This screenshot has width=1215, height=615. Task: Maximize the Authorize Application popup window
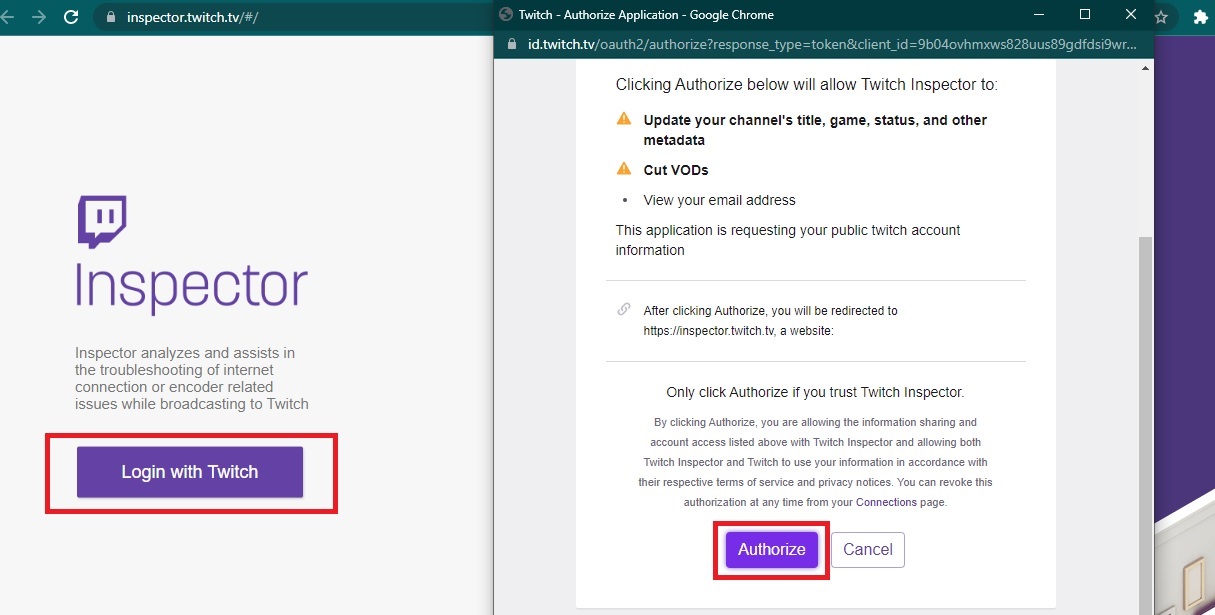click(1085, 14)
